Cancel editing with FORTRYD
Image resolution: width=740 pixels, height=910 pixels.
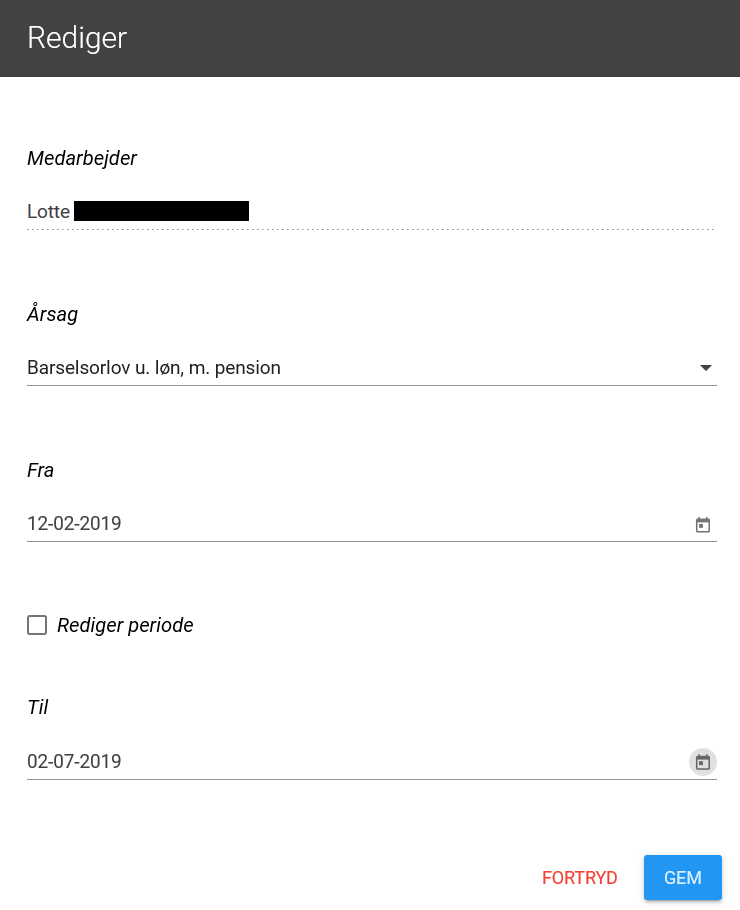pyautogui.click(x=579, y=878)
